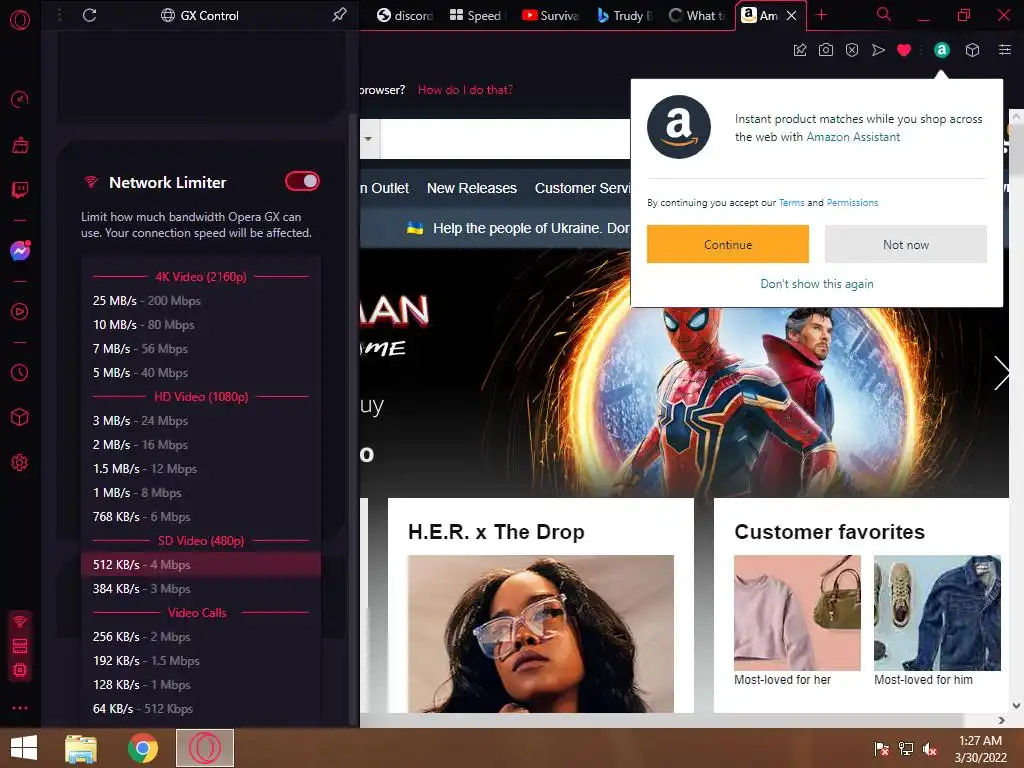The image size is (1024, 768).
Task: Open sidebar three-dot more options
Action: [20, 708]
